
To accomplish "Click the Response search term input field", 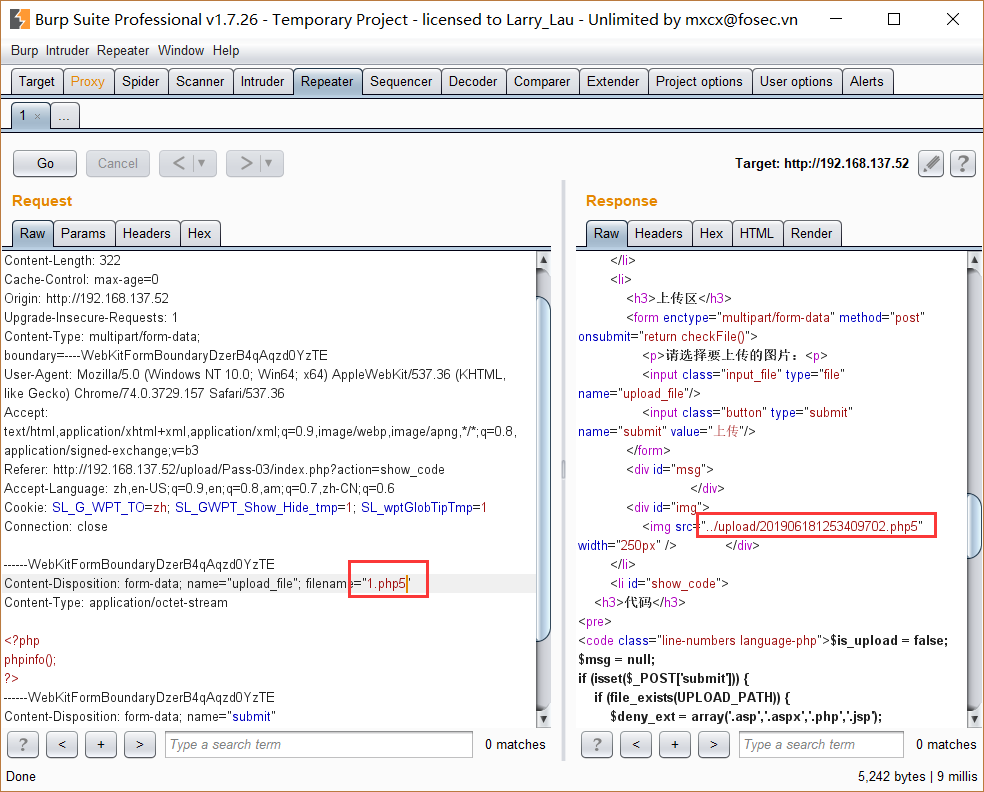I will coord(821,744).
